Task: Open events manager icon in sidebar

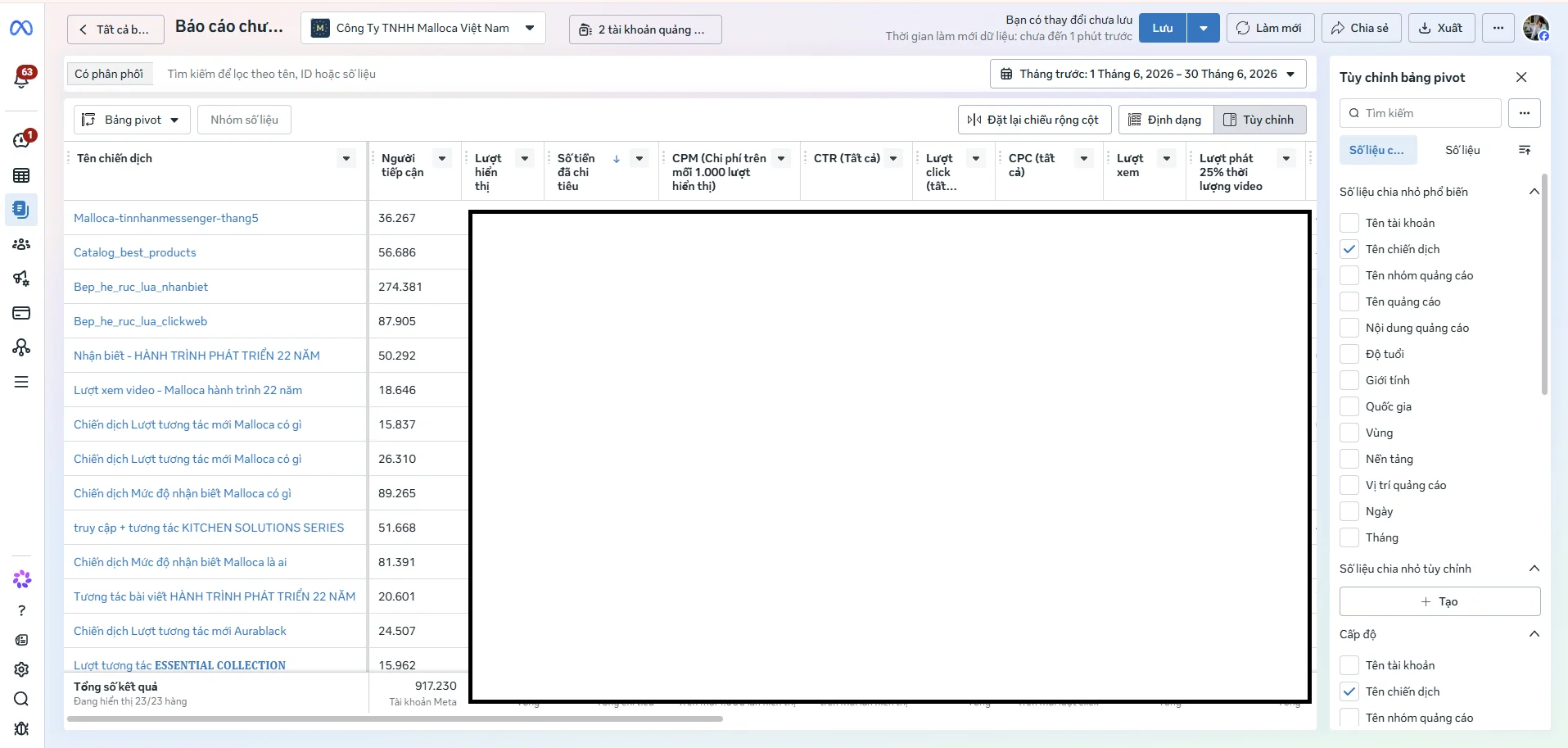Action: pyautogui.click(x=22, y=347)
